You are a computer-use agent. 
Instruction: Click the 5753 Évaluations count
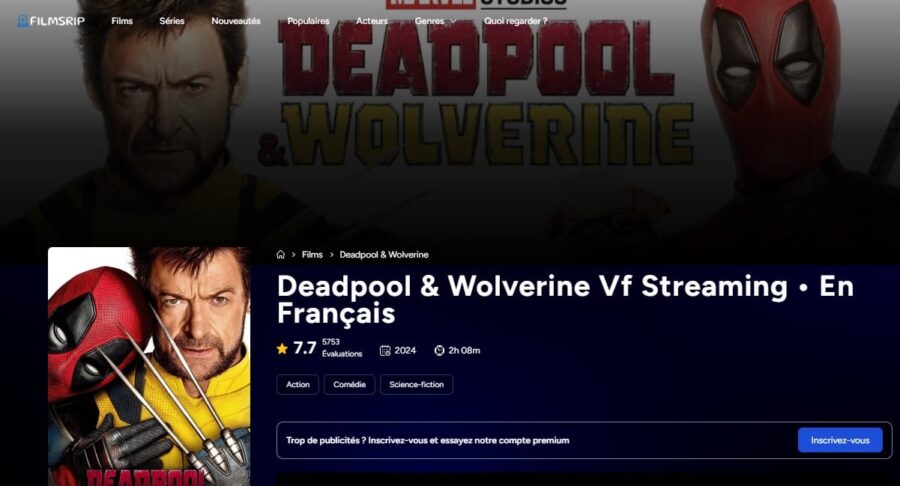coord(342,348)
